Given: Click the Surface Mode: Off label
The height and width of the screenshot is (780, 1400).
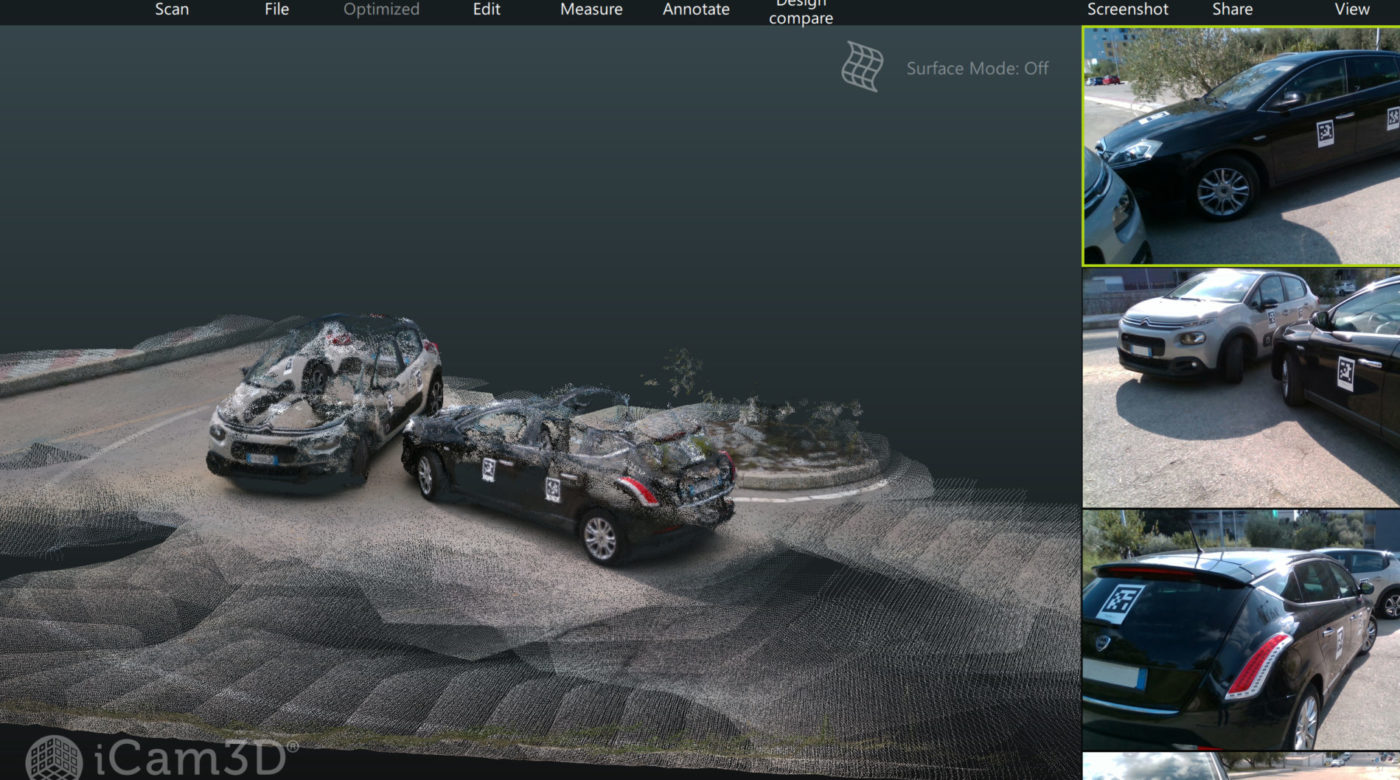Looking at the screenshot, I should click(x=977, y=68).
